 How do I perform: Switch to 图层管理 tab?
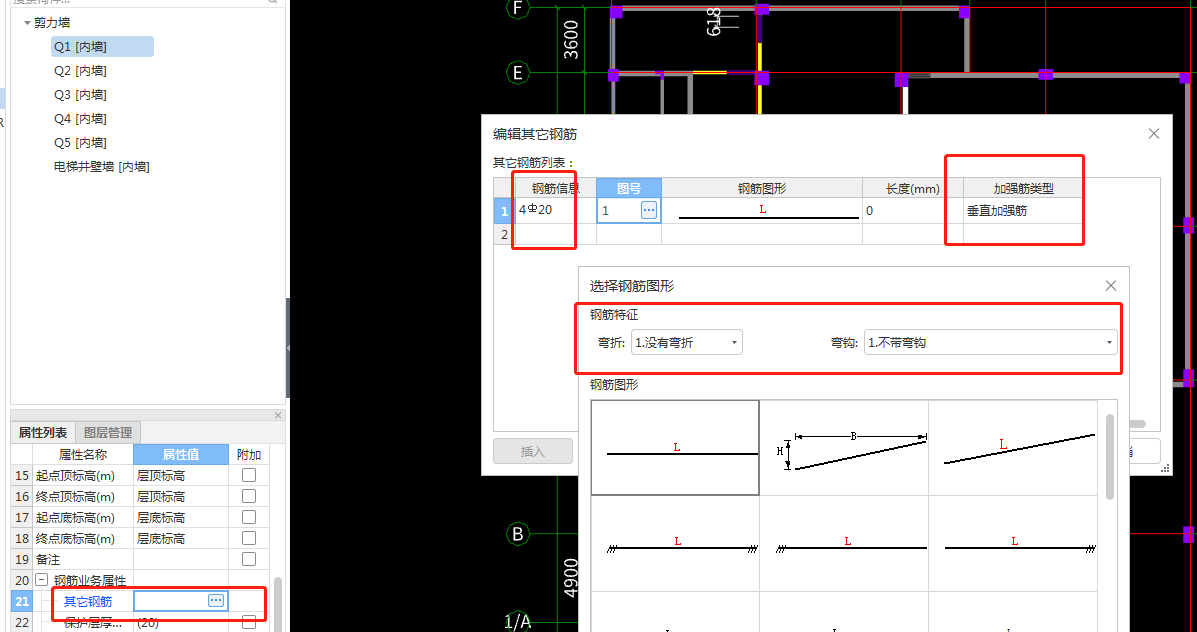point(108,433)
